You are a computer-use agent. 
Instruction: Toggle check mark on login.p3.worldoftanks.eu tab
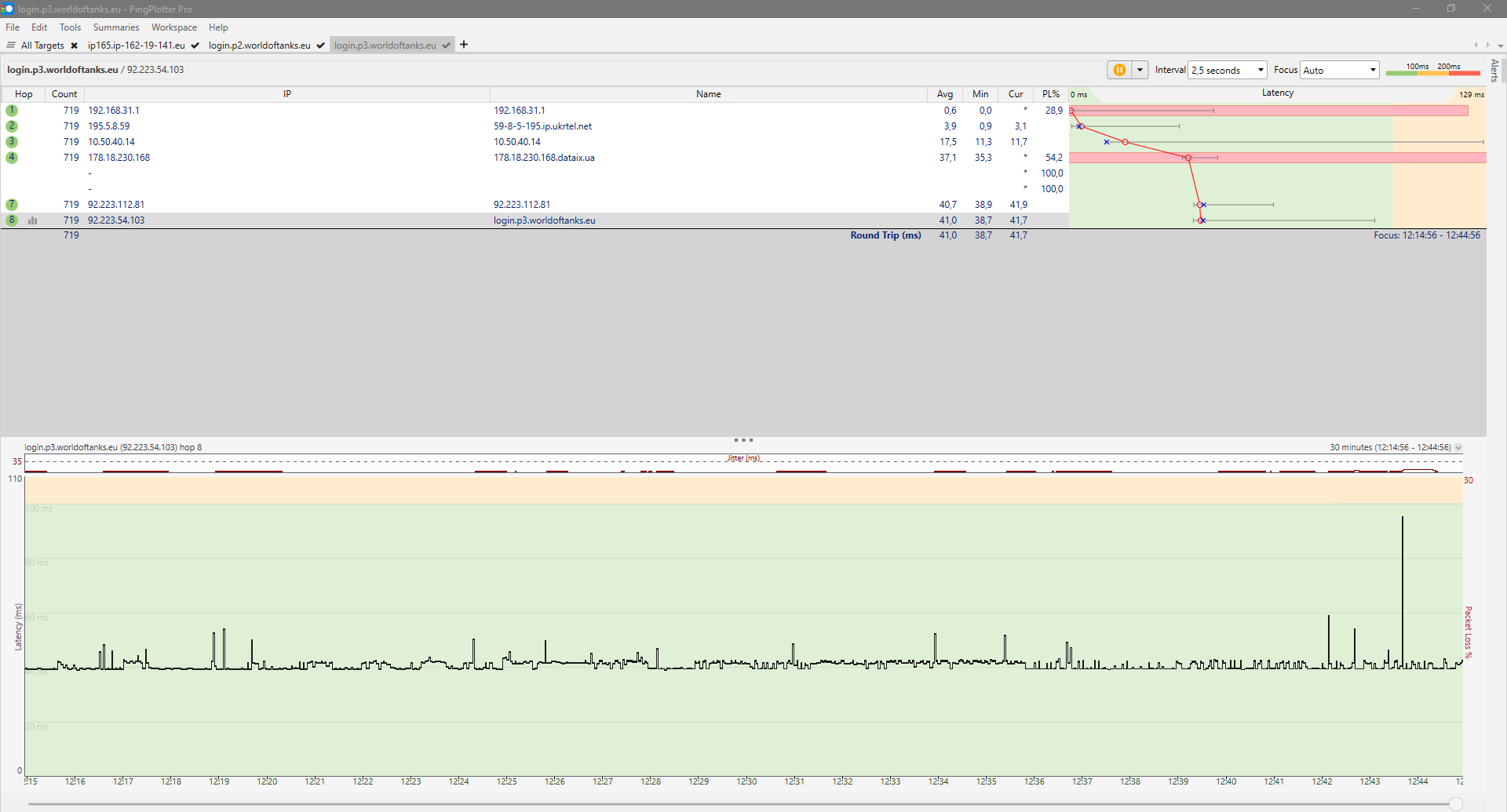tap(446, 46)
